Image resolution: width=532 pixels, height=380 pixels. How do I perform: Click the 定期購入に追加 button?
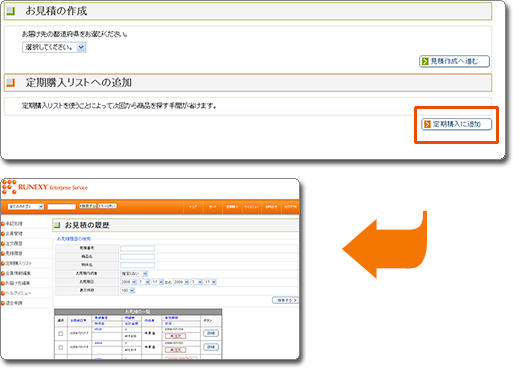456,124
